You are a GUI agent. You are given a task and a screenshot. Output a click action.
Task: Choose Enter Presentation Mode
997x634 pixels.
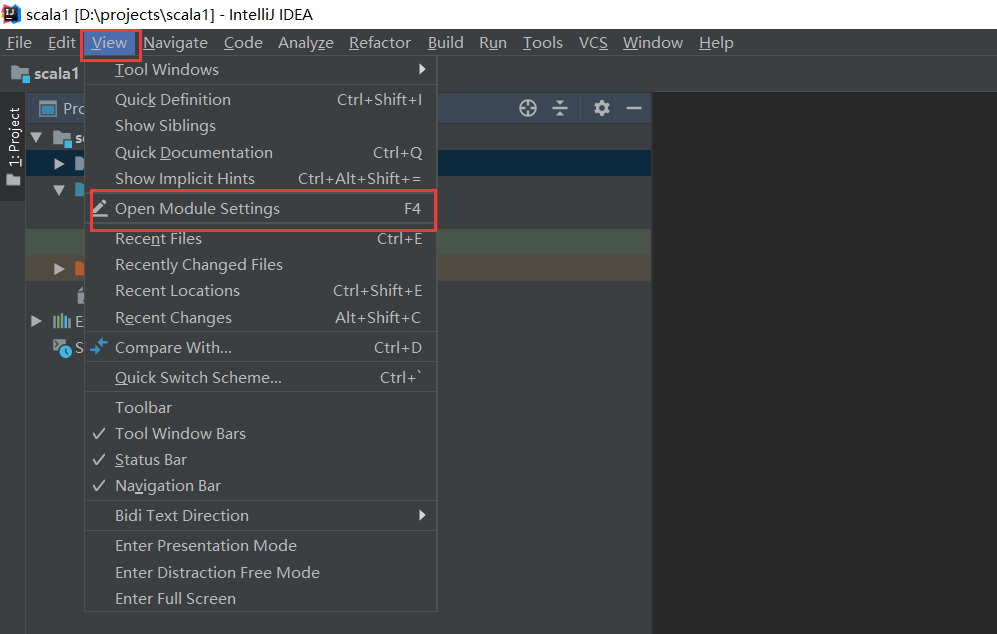(x=261, y=546)
